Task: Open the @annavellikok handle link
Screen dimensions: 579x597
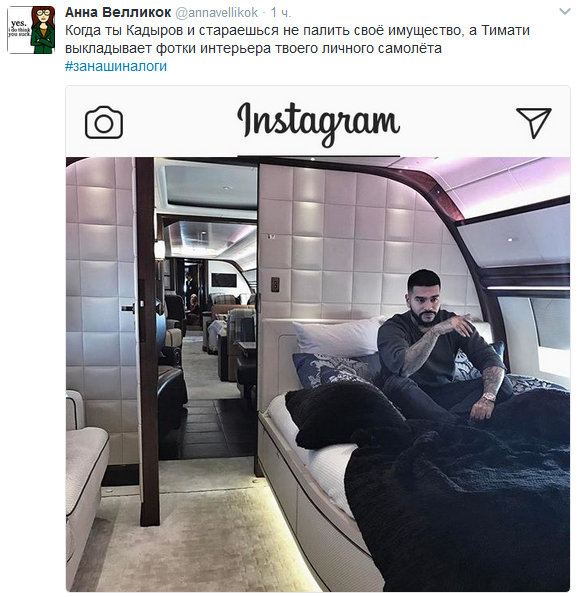Action: [216, 13]
